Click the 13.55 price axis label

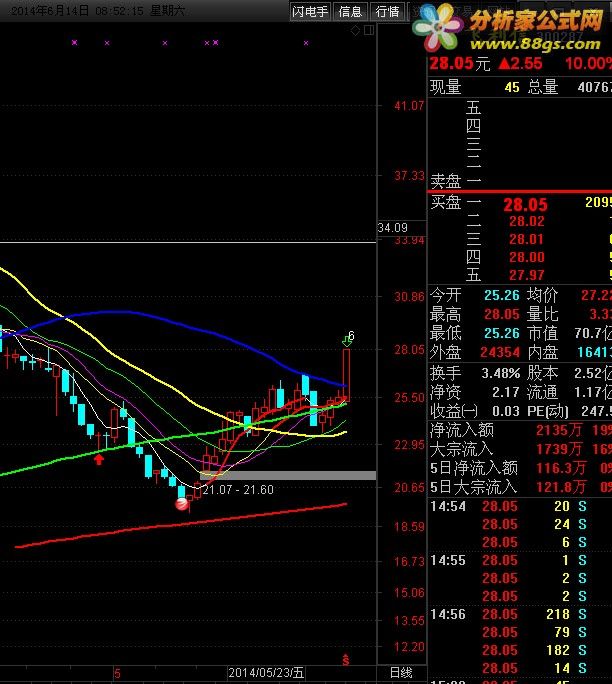coord(409,621)
